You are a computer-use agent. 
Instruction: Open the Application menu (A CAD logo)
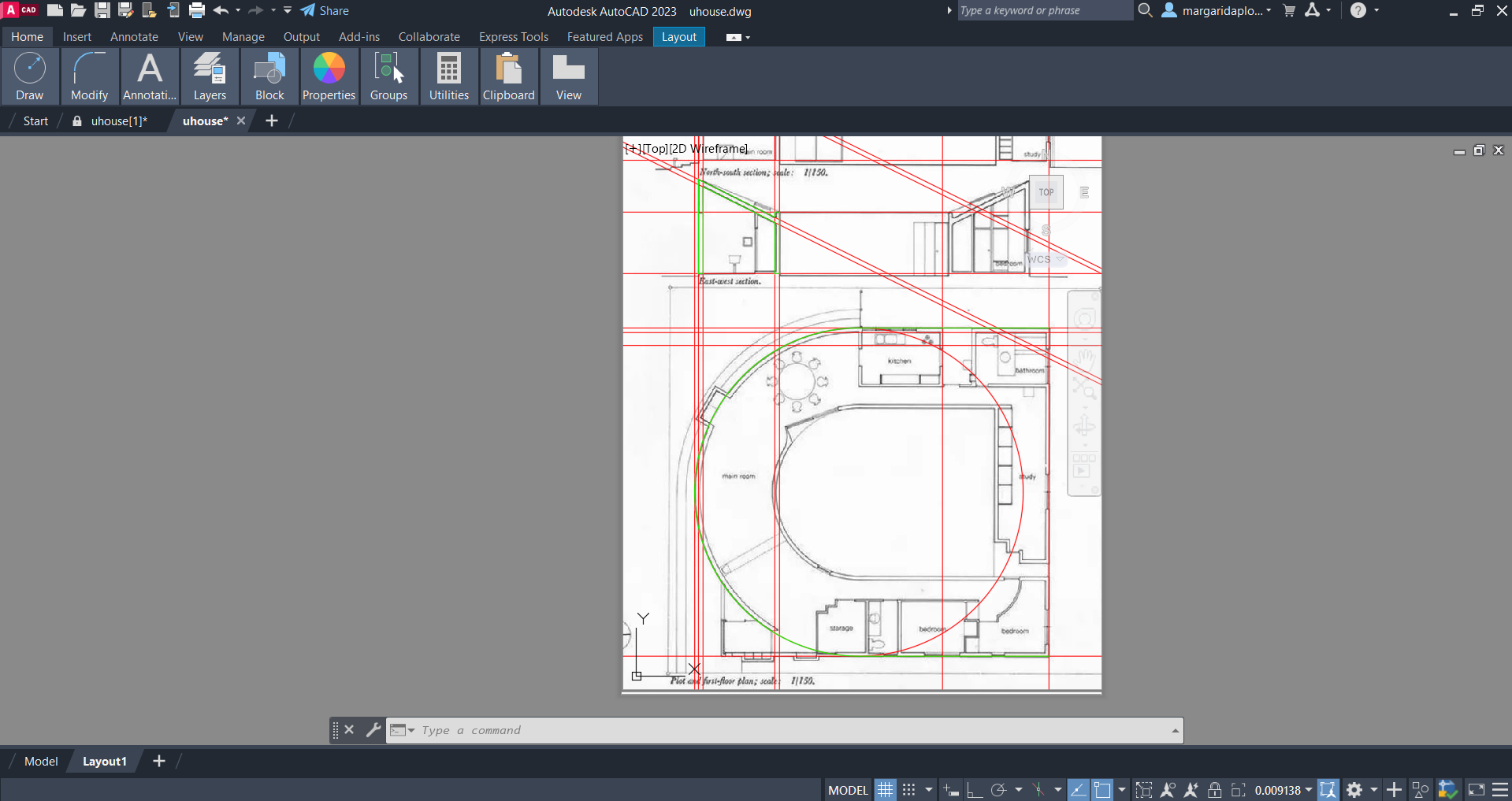(21, 9)
